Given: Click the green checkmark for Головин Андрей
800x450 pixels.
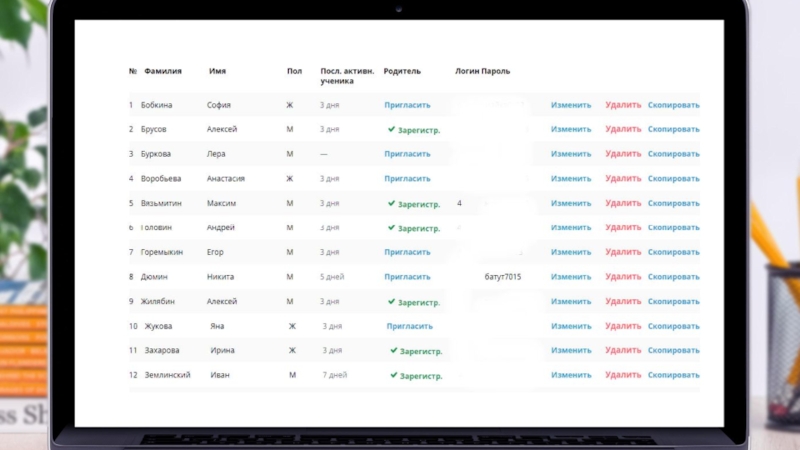Looking at the screenshot, I should pos(392,229).
